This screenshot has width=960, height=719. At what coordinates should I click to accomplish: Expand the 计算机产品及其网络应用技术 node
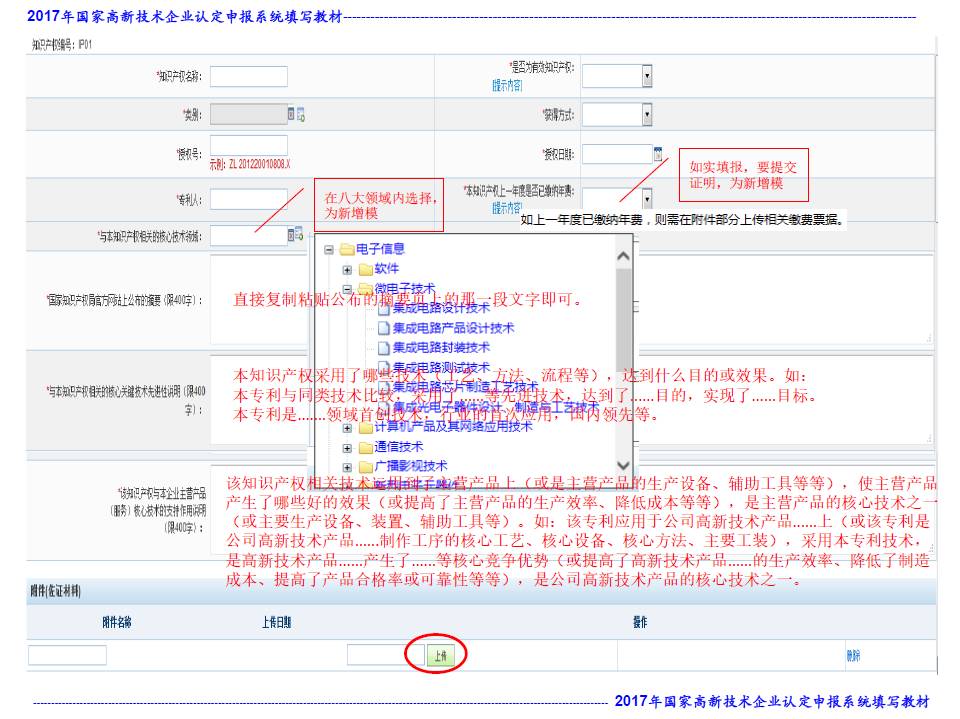point(347,427)
